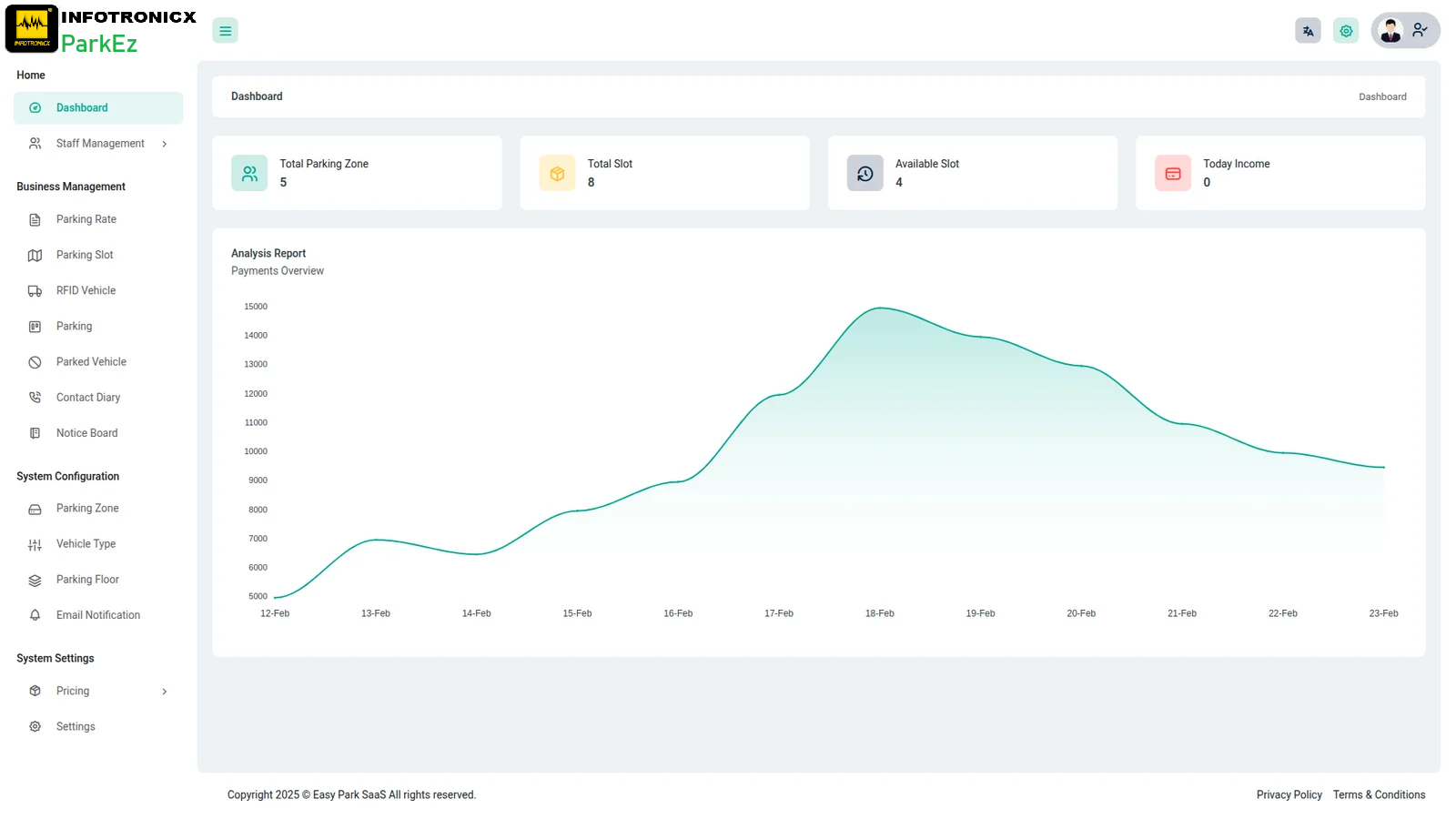Open the Terms & Conditions link
Screen dimensions: 1456x819
point(1379,794)
